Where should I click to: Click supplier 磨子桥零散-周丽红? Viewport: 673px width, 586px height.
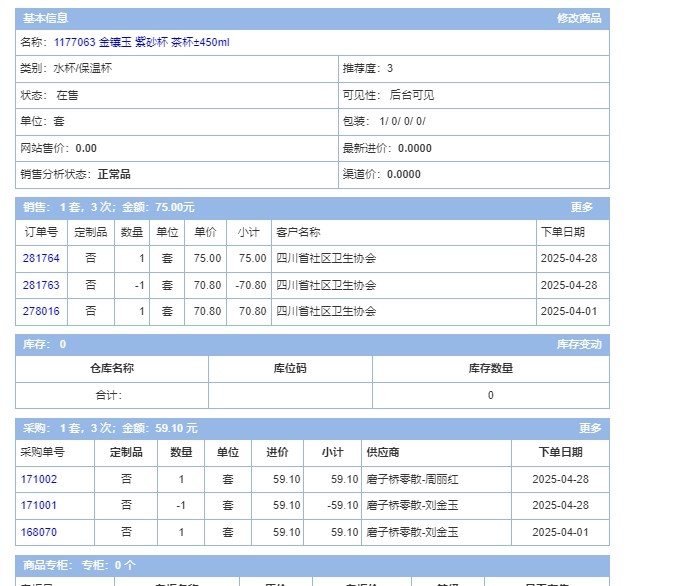click(x=412, y=479)
